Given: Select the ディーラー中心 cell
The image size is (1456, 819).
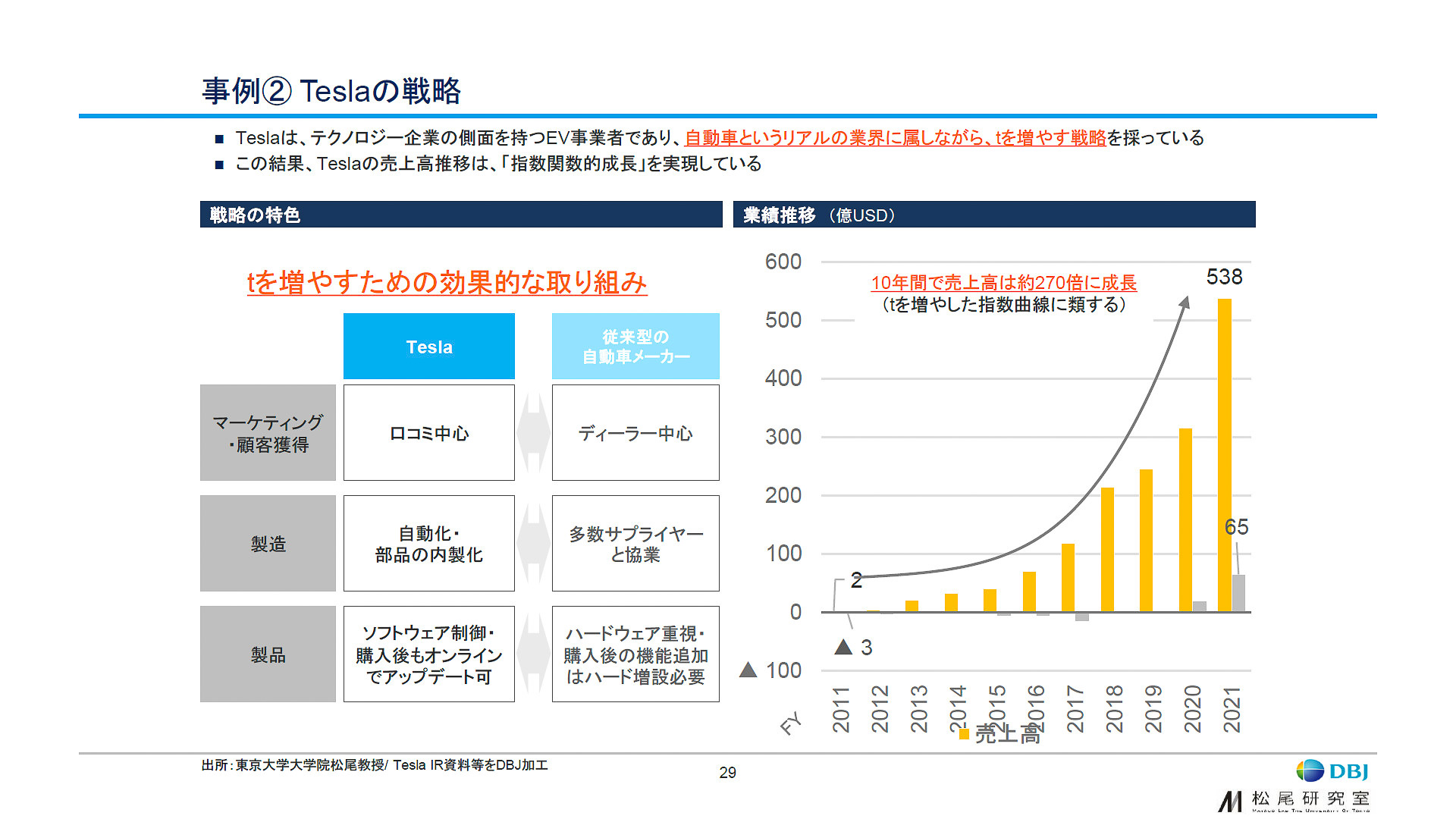Looking at the screenshot, I should click(635, 433).
